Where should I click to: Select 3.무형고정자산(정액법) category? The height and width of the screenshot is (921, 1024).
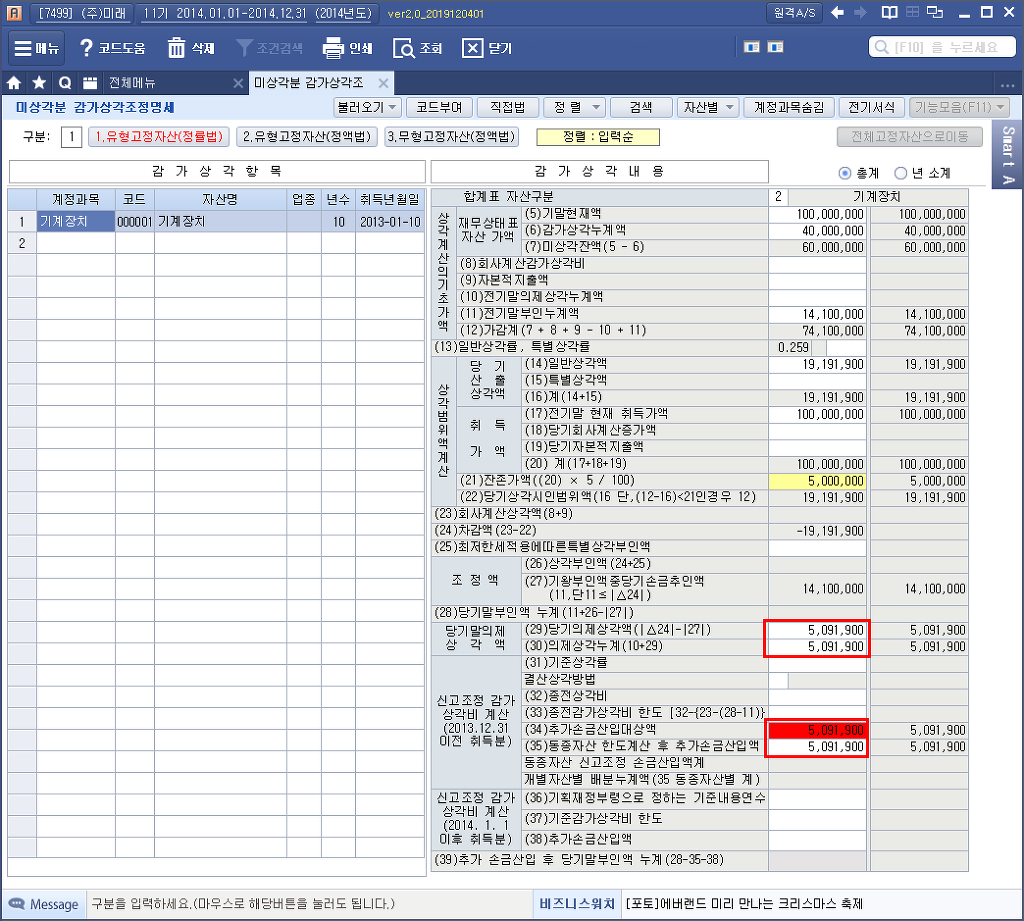pos(452,137)
